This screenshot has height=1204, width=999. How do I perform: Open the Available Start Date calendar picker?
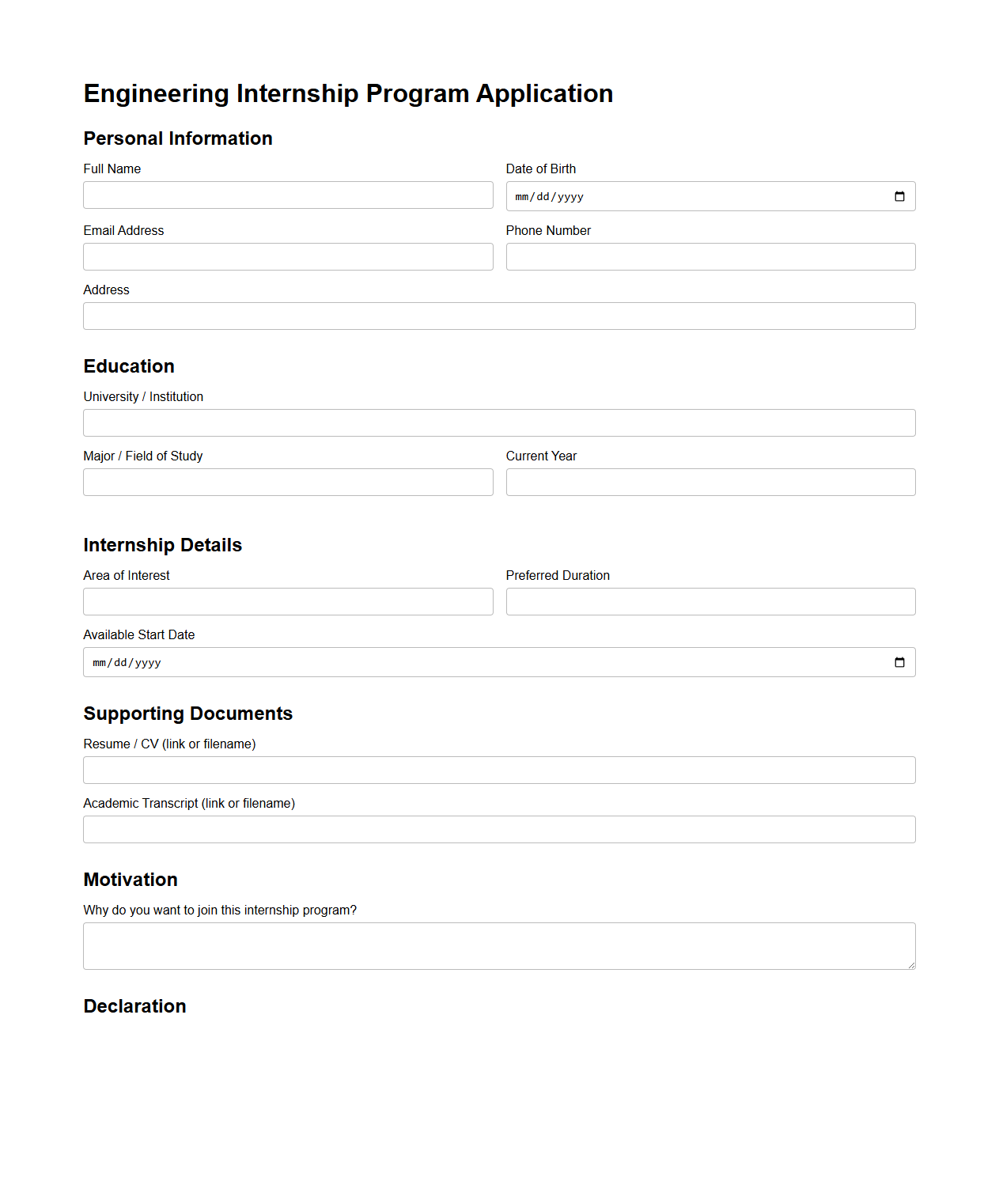coord(900,662)
